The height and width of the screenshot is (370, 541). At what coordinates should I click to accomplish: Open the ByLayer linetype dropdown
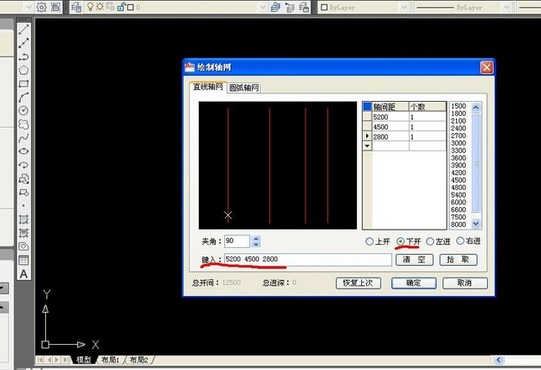pos(506,7)
